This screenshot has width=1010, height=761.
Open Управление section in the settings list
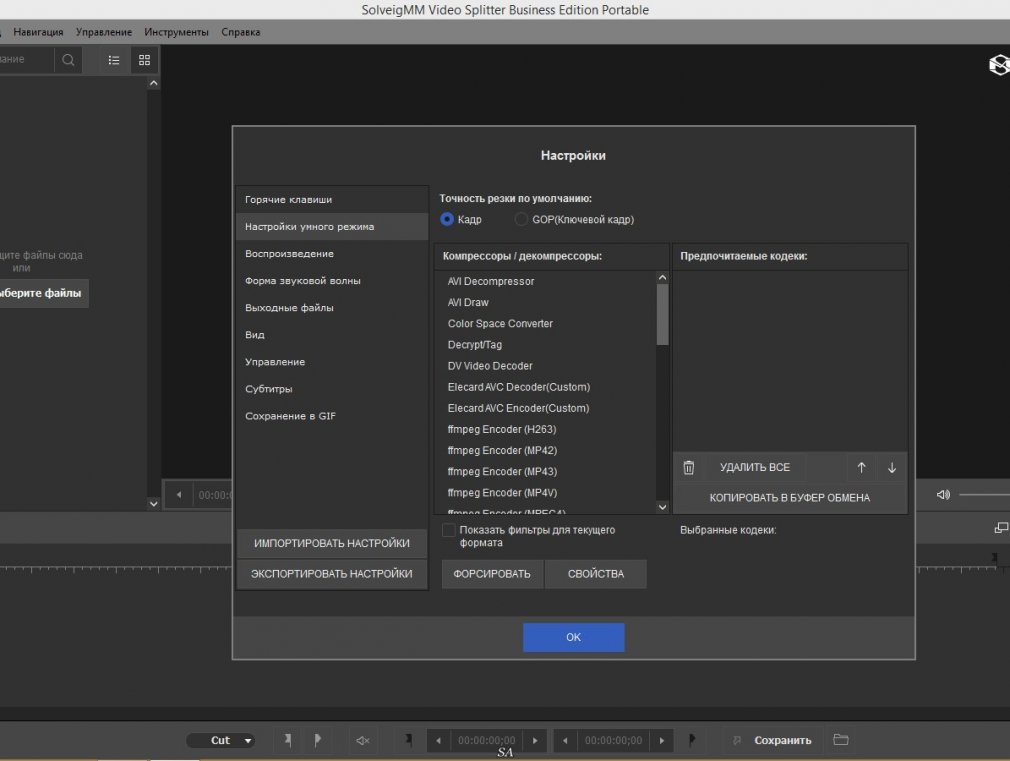pyautogui.click(x=332, y=362)
